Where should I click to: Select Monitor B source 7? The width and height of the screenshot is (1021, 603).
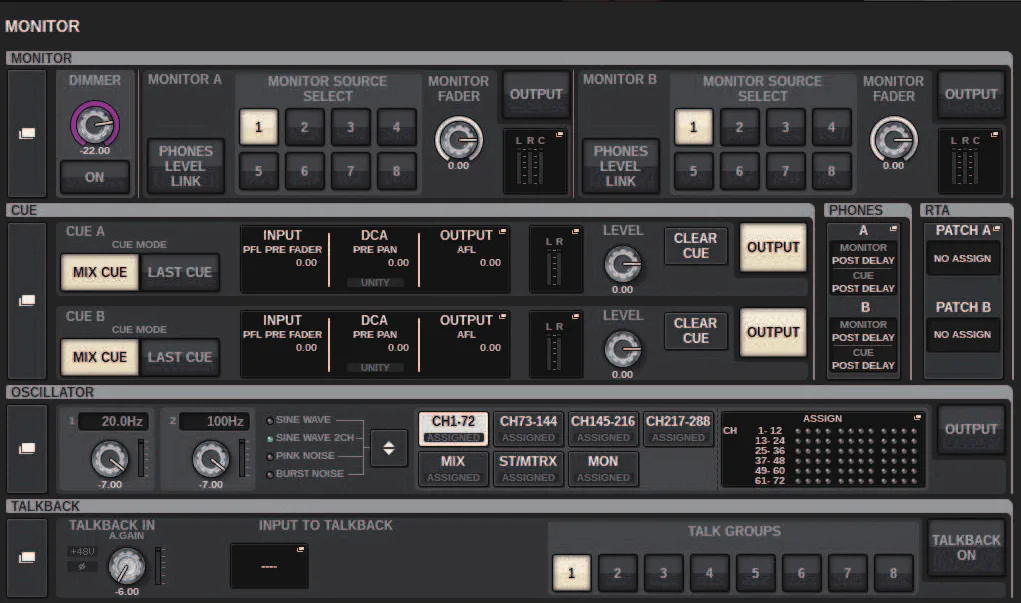(785, 171)
